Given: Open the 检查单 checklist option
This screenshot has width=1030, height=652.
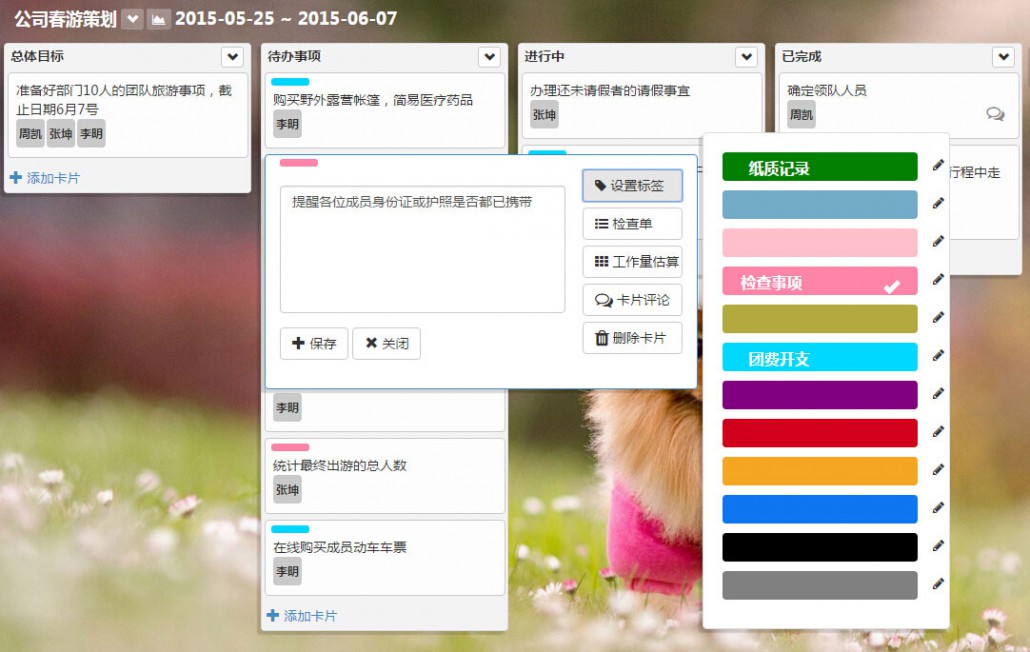Looking at the screenshot, I should [632, 224].
